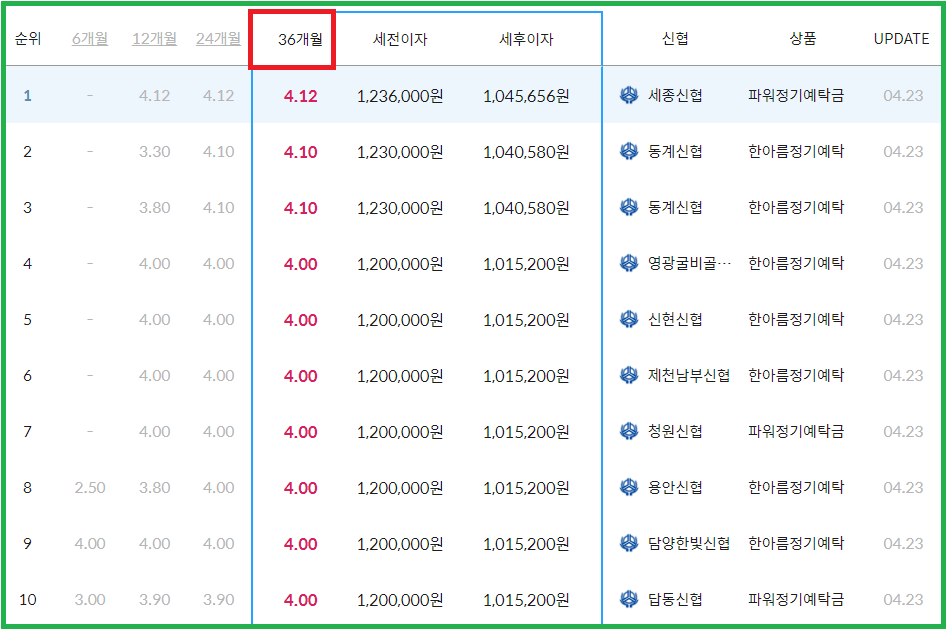Click the 제천남부신협 emblem icon
948x630 pixels.
pyautogui.click(x=631, y=373)
